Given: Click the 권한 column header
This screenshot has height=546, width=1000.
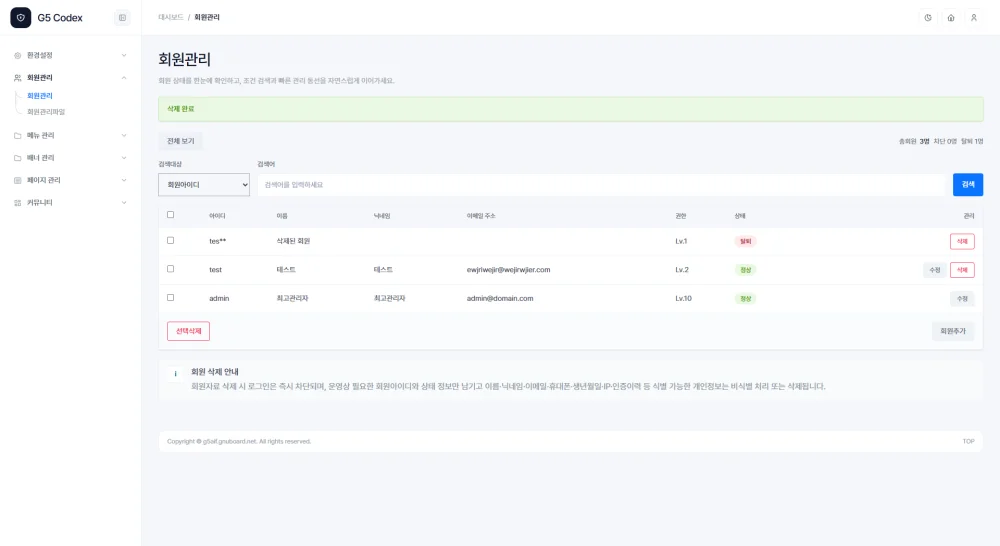Looking at the screenshot, I should (680, 216).
